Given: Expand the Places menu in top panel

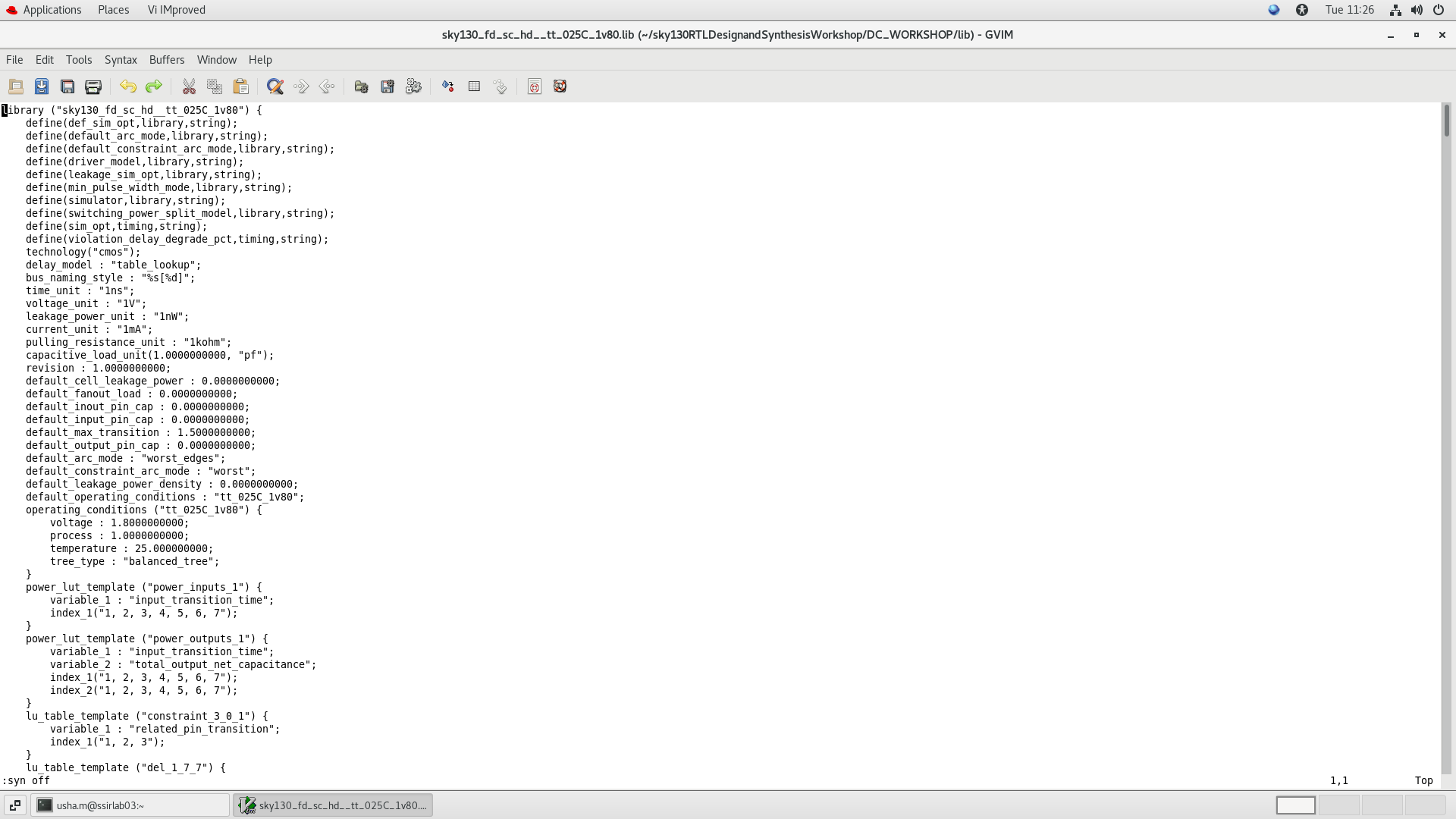Looking at the screenshot, I should (x=113, y=10).
